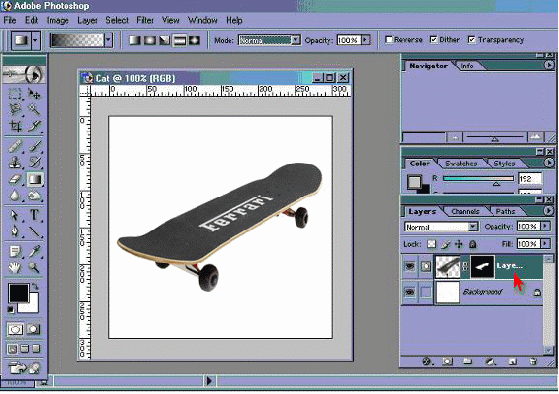Click the black foreground color swatch
This screenshot has width=559, height=394.
(x=19, y=293)
